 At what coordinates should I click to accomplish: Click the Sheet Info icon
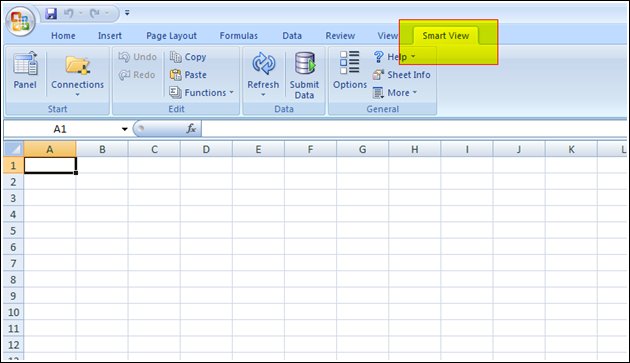378,75
